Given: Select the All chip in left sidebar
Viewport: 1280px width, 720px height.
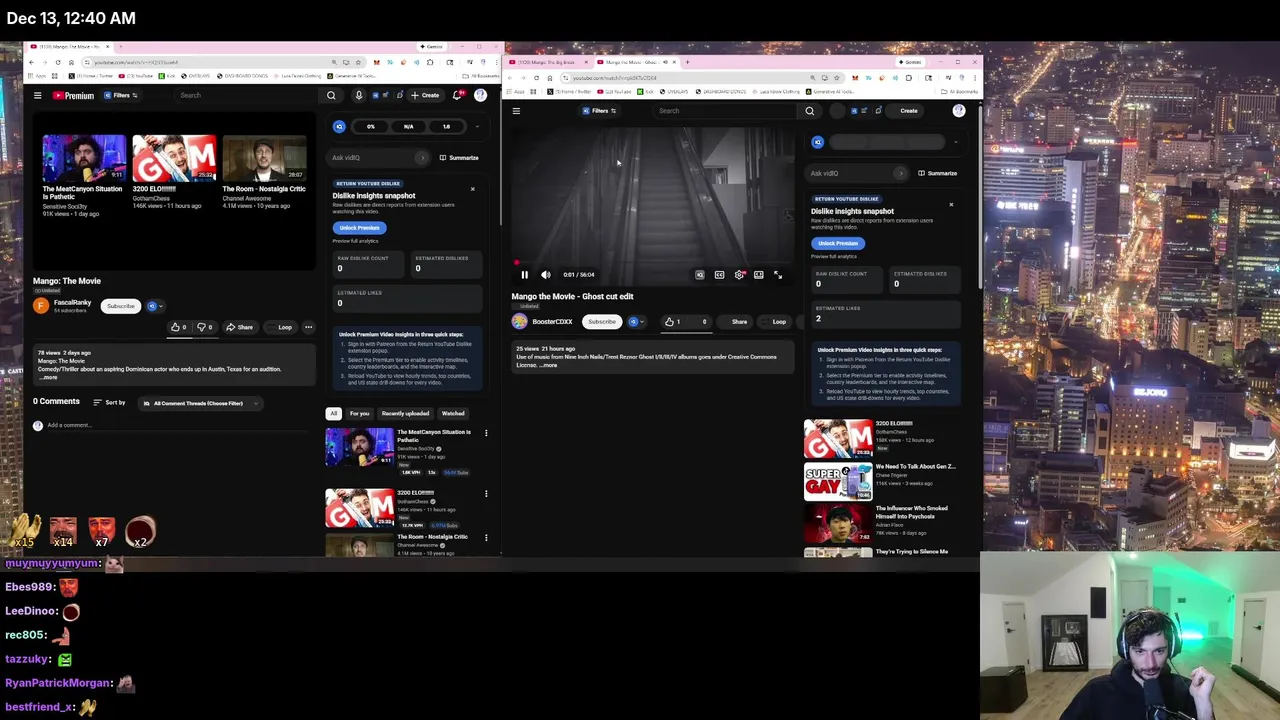Looking at the screenshot, I should pyautogui.click(x=334, y=413).
